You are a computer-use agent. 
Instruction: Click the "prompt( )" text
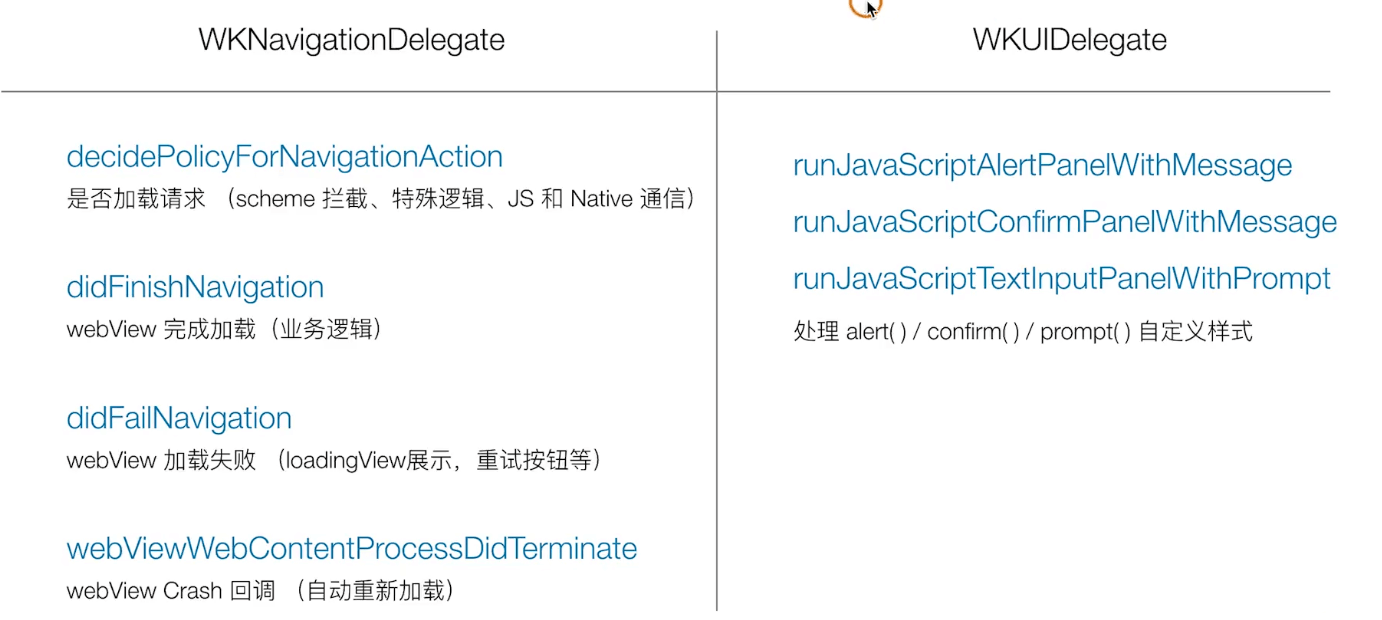click(x=1085, y=332)
